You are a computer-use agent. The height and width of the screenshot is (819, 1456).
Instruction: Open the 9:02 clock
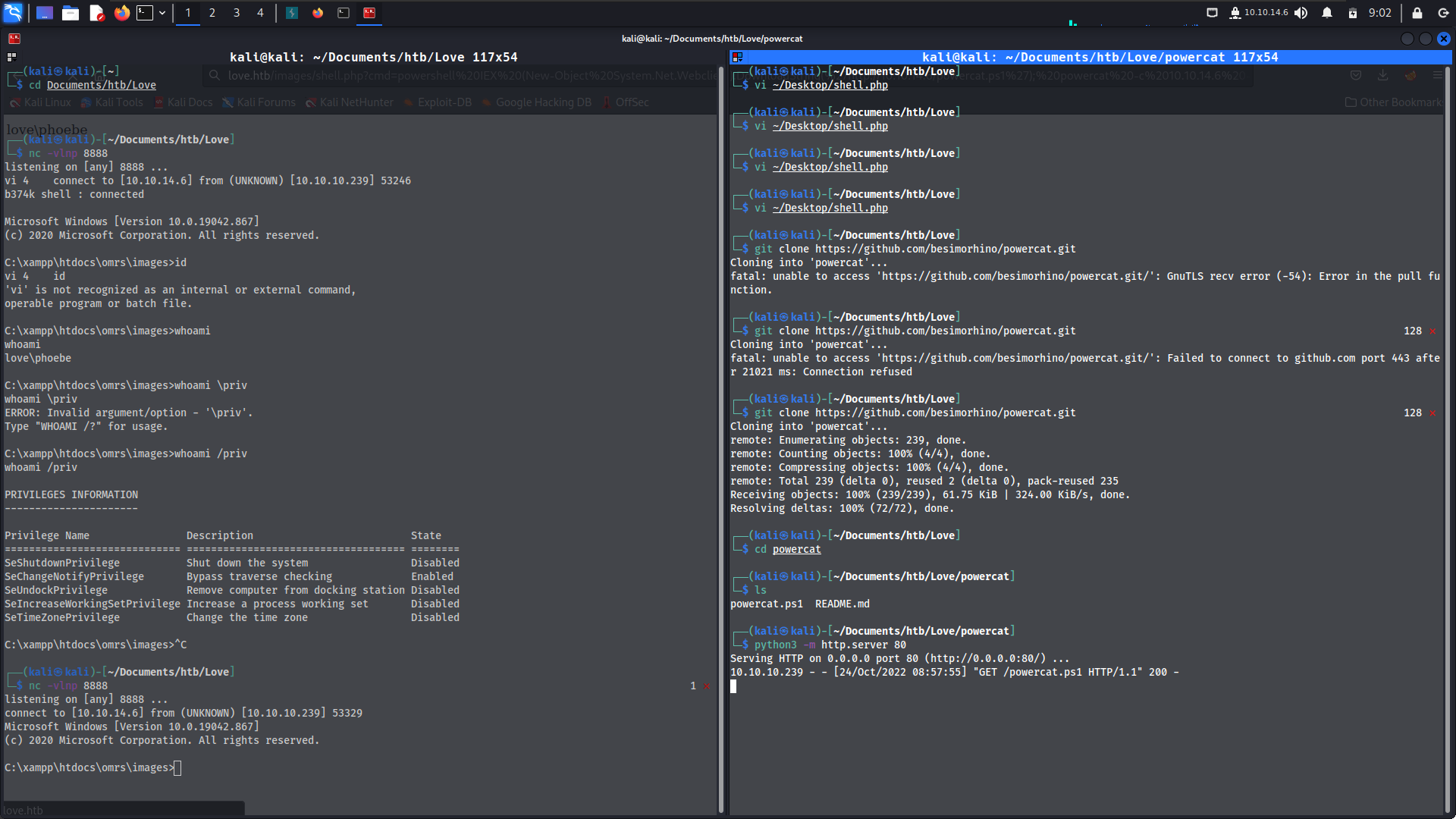(1380, 13)
